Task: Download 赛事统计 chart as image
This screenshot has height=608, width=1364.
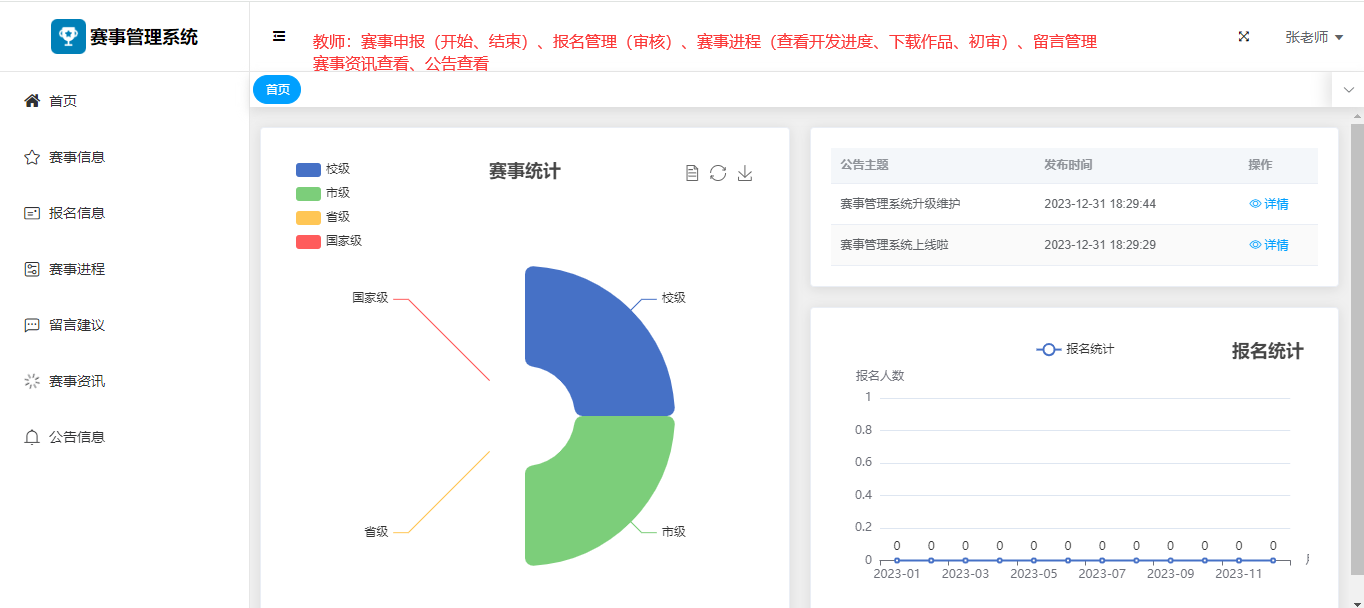Action: coord(745,173)
